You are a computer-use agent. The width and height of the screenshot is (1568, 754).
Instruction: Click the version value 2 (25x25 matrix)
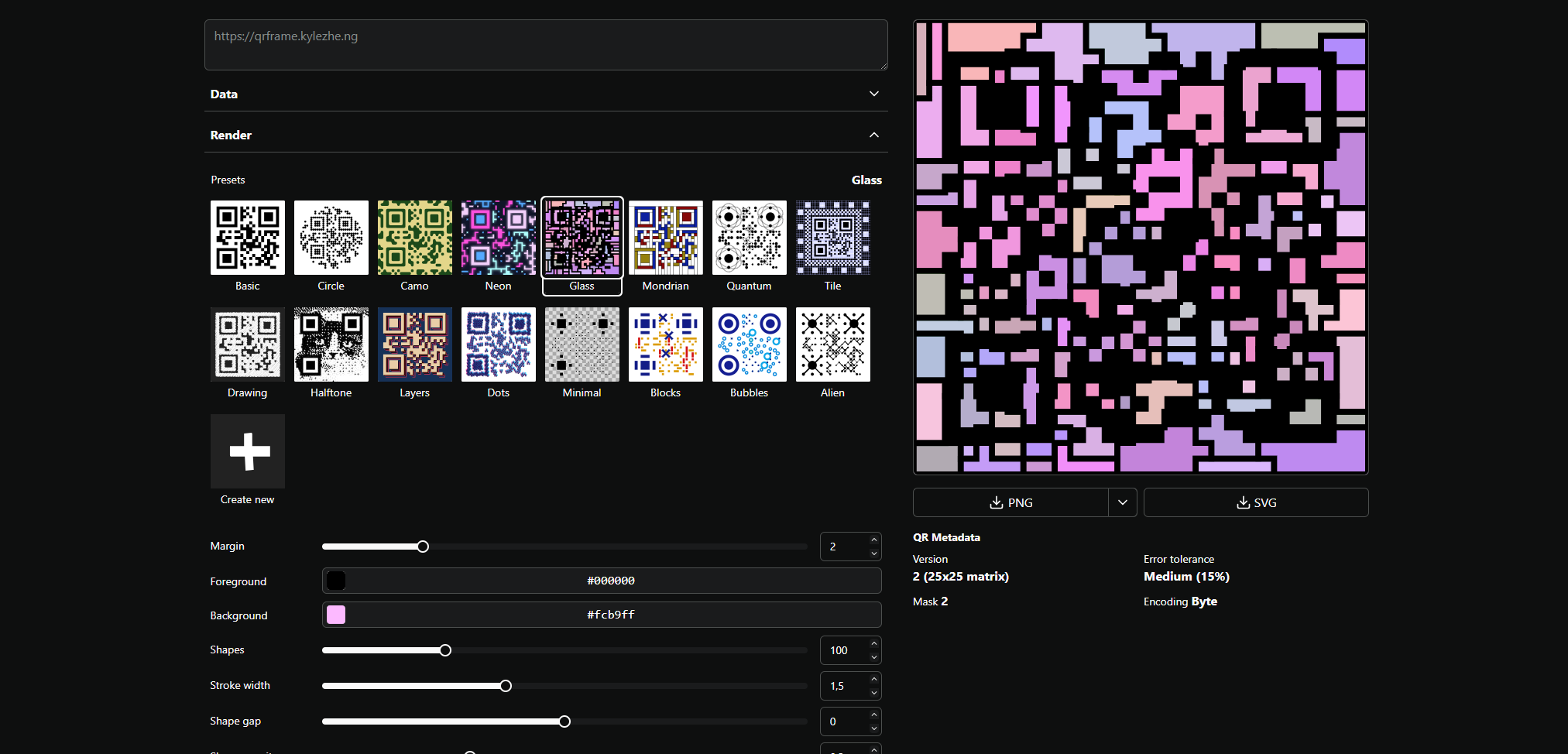961,577
